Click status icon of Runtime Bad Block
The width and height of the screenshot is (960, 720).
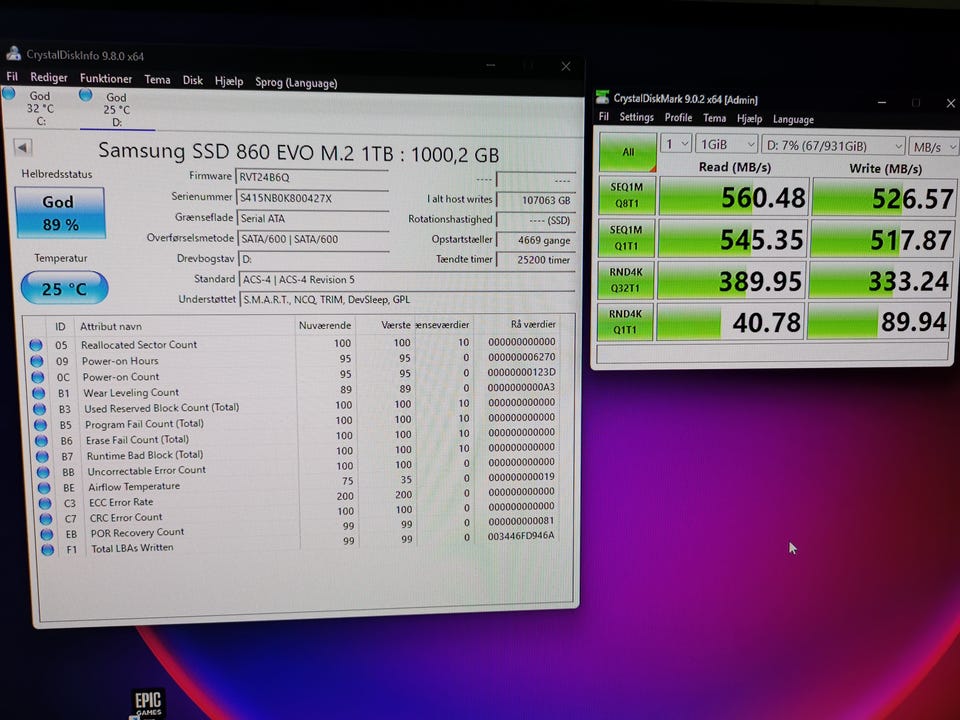pos(42,456)
